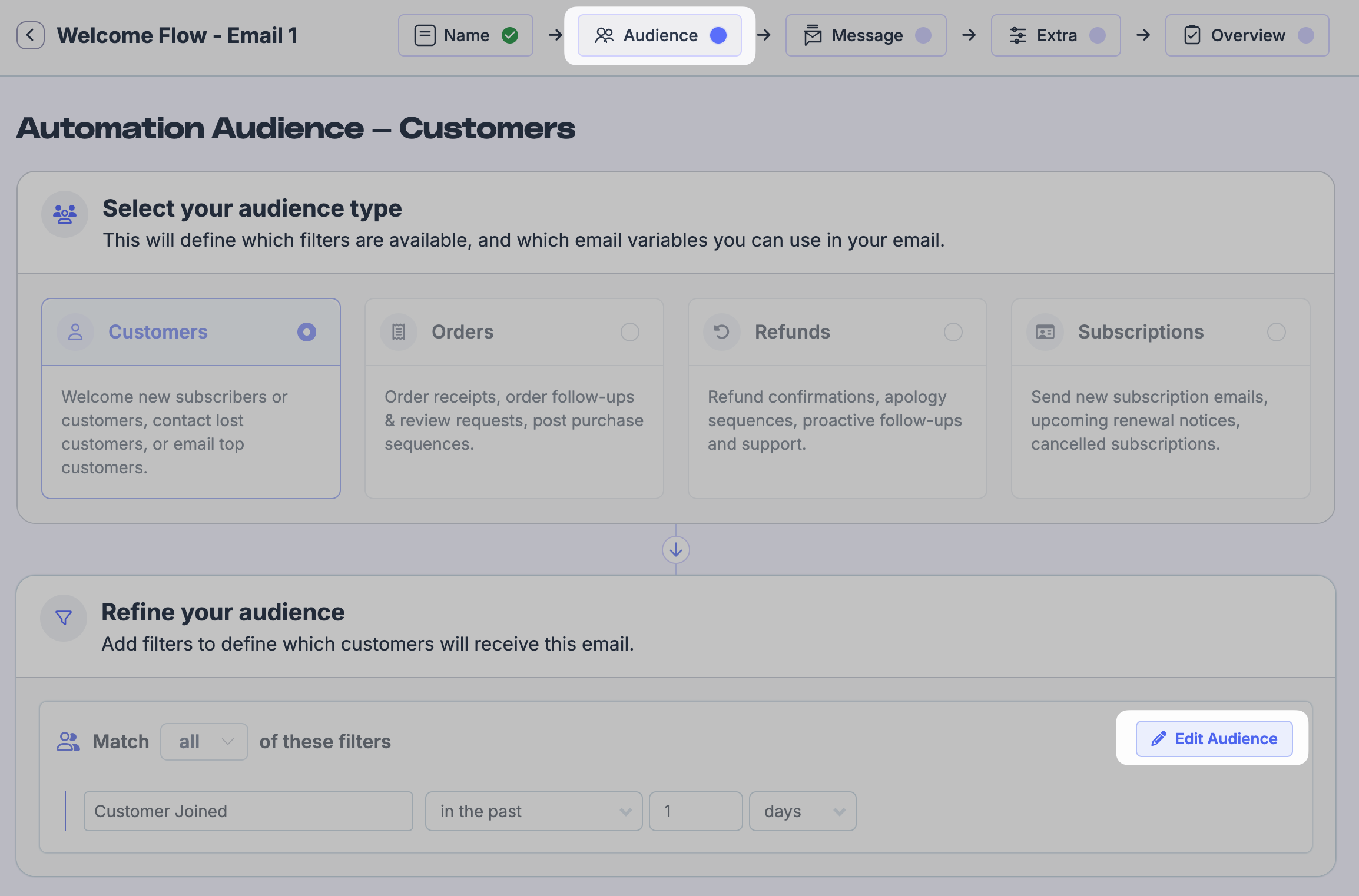Click the Orders receipt icon
The image size is (1359, 896).
coord(399,332)
